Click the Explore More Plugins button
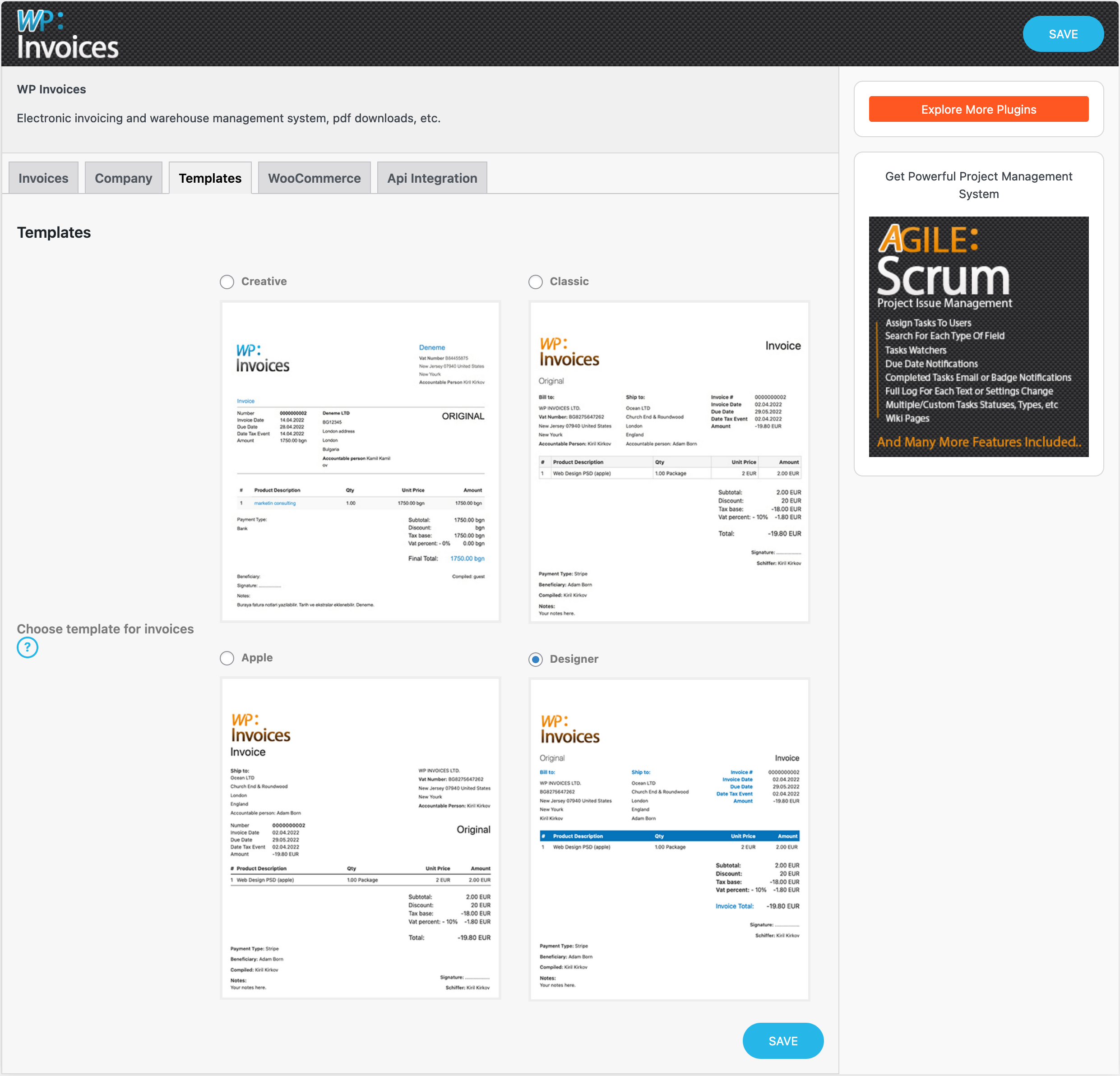 tap(978, 109)
